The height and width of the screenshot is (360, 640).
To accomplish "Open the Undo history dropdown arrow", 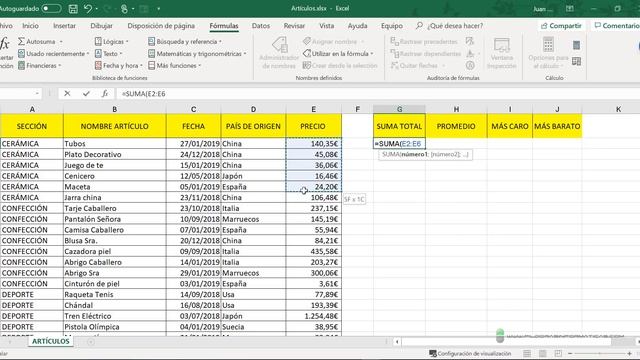I will click(x=97, y=9).
